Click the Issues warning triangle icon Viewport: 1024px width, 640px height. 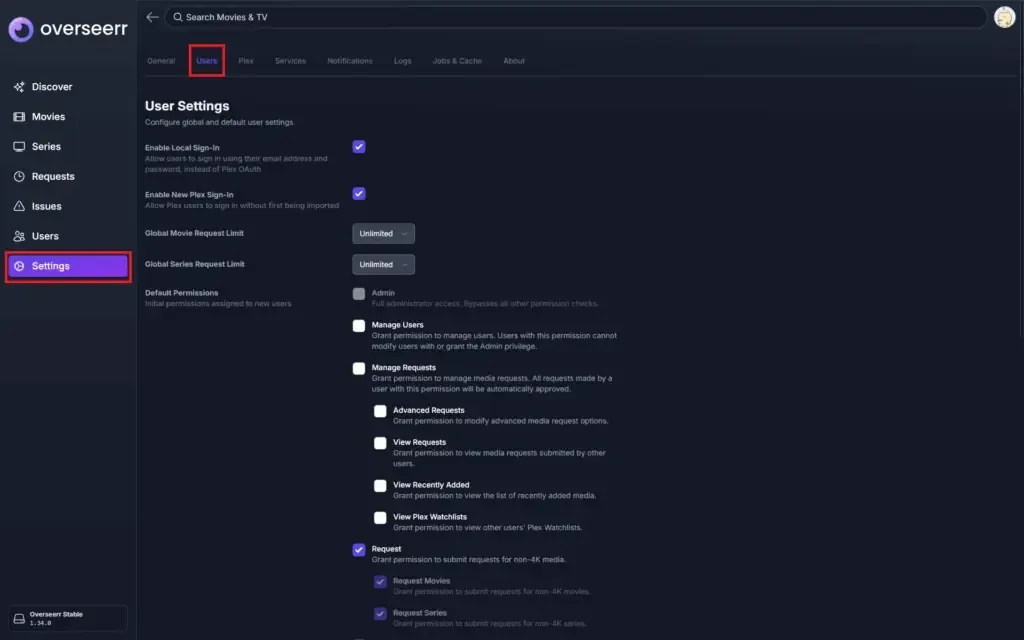19,207
